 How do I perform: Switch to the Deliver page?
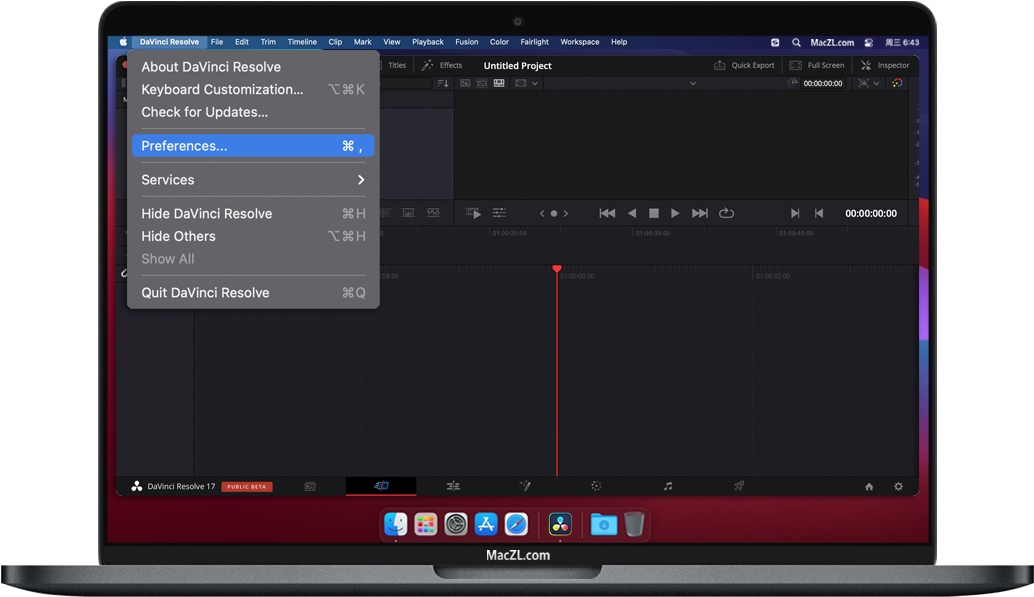(x=739, y=486)
